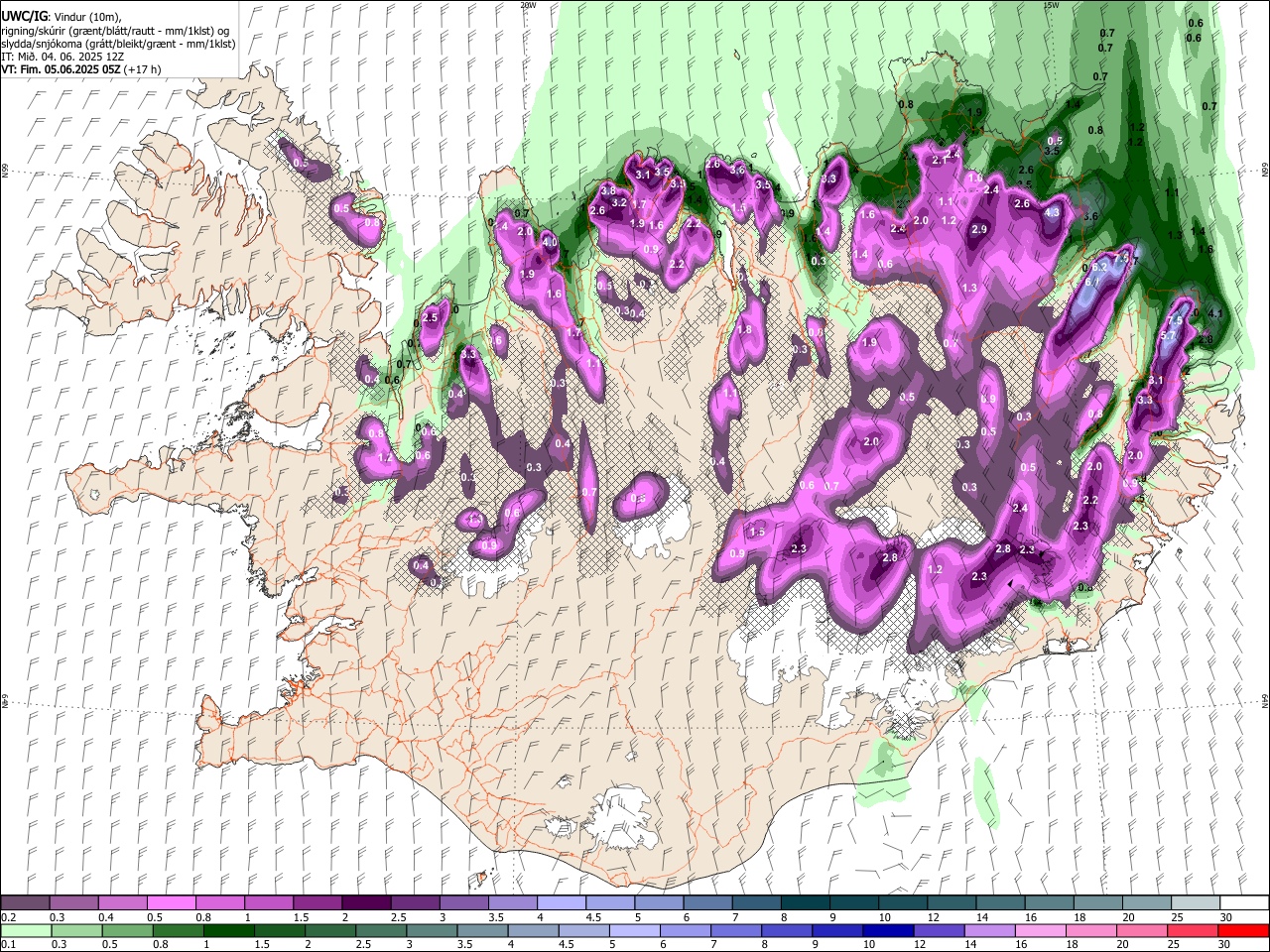Image resolution: width=1270 pixels, height=952 pixels.
Task: Pick the bright pink 0.5–0.8 snow scale swatch
Action: click(172, 903)
